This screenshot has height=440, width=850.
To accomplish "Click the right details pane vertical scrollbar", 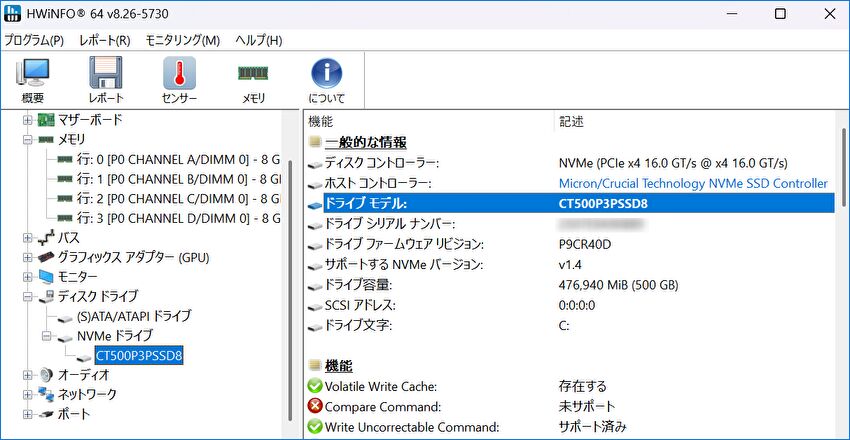I will pyautogui.click(x=843, y=167).
